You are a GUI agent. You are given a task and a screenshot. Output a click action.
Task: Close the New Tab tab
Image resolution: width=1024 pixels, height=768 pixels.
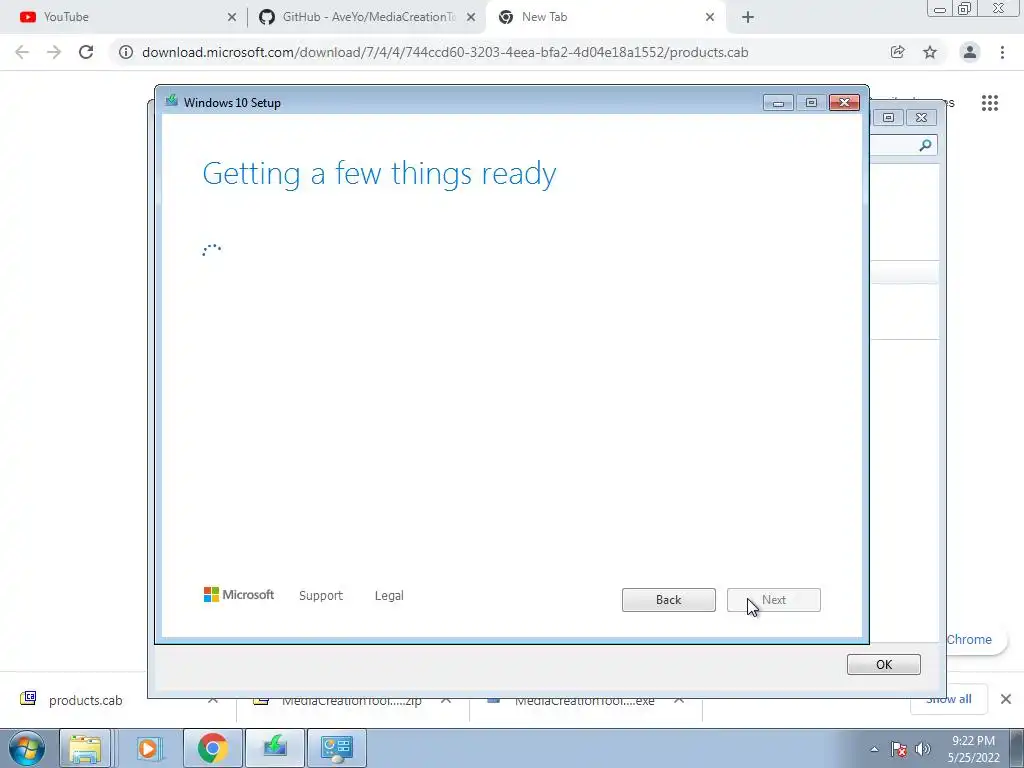(x=710, y=18)
